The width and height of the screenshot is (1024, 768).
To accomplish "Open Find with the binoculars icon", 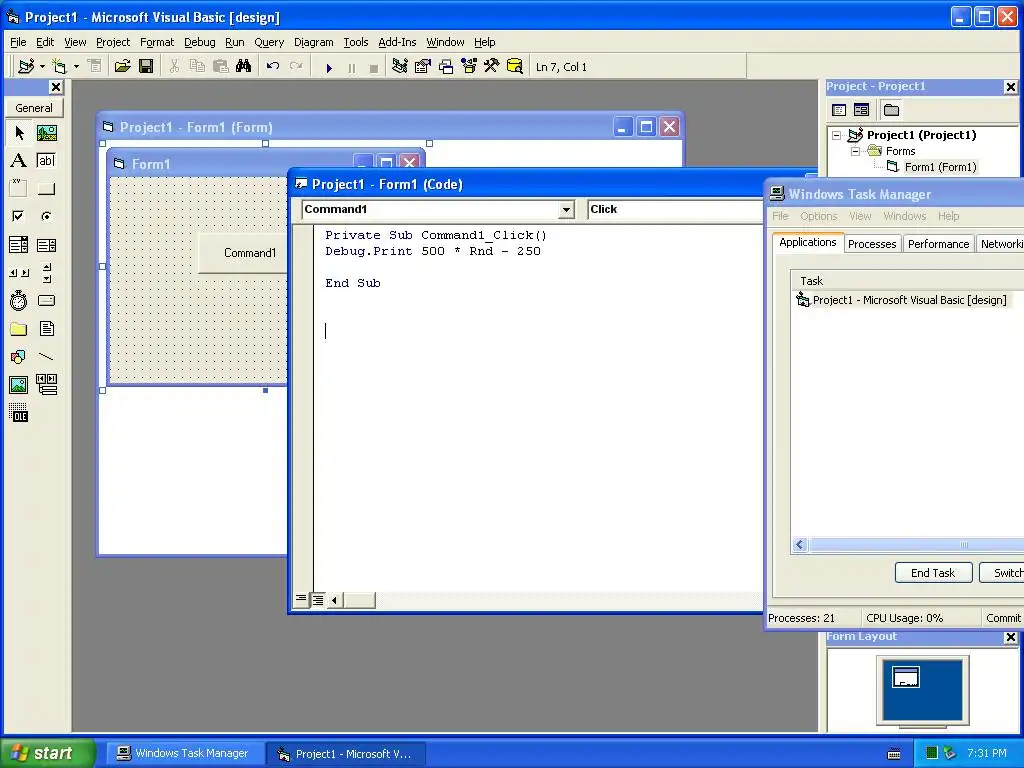I will pyautogui.click(x=244, y=67).
